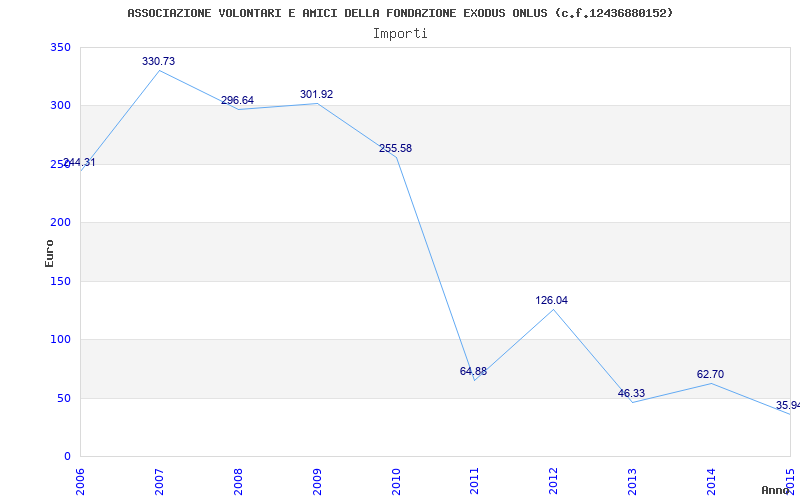This screenshot has height=500, width=800.
Task: Click the 2008 x-axis tick label
Action: click(238, 482)
